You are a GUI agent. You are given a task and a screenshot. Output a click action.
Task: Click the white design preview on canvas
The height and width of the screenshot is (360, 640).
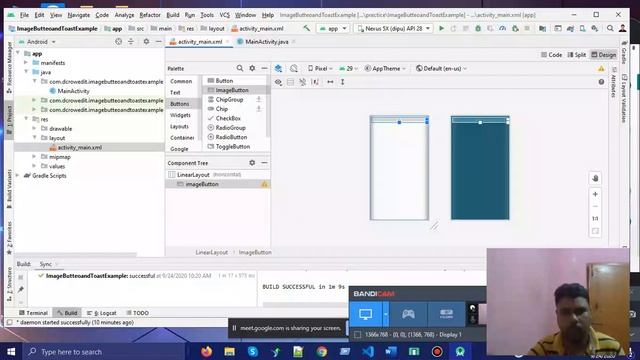tap(399, 168)
